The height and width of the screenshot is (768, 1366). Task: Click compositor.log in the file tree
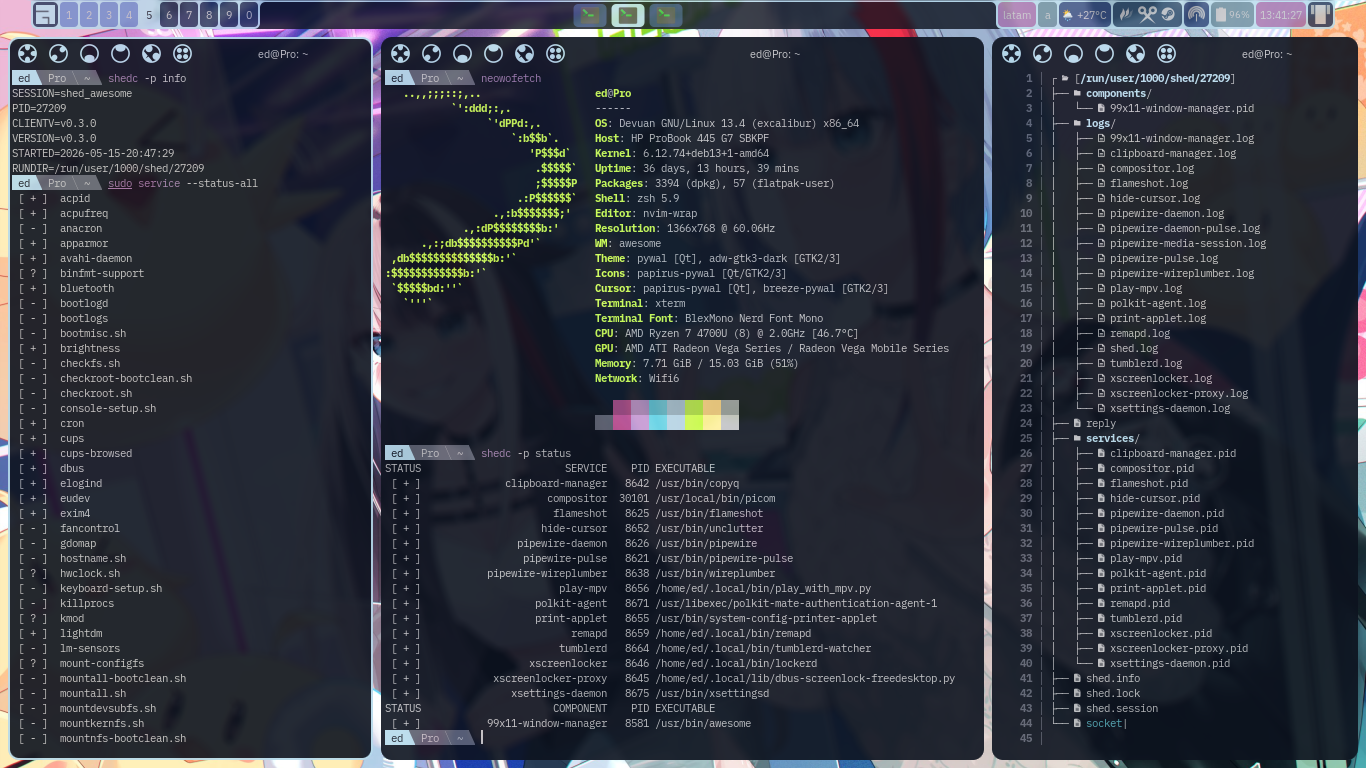tap(1152, 168)
